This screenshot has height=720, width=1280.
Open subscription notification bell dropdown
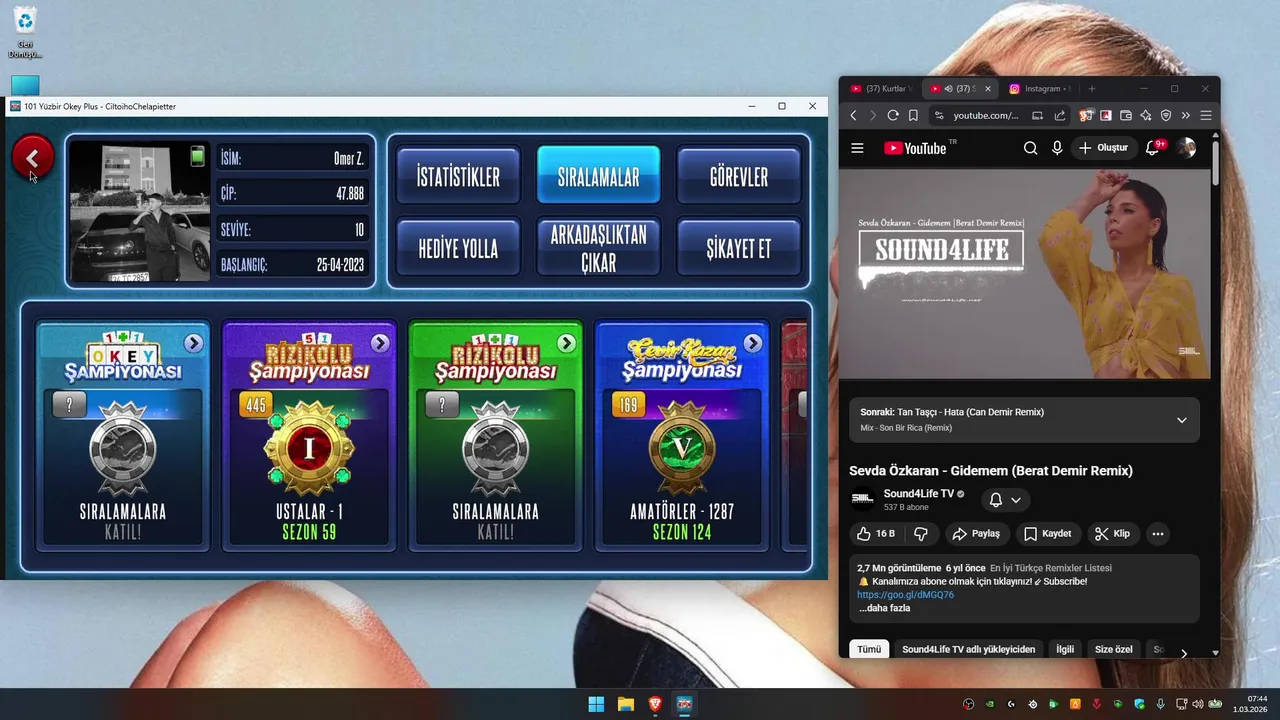tap(1005, 500)
